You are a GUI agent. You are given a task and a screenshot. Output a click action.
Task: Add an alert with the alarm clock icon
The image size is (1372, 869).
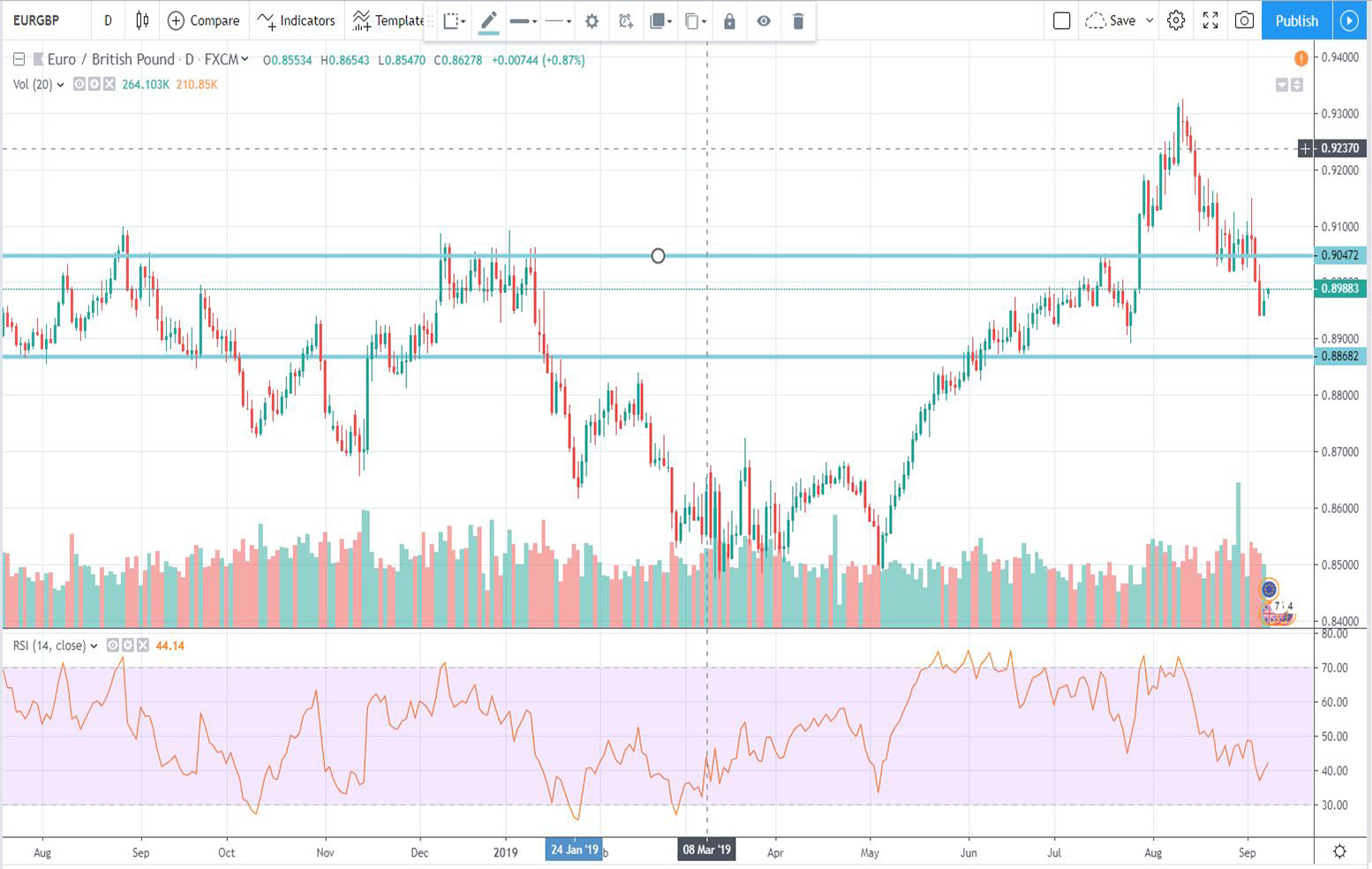pyautogui.click(x=626, y=21)
